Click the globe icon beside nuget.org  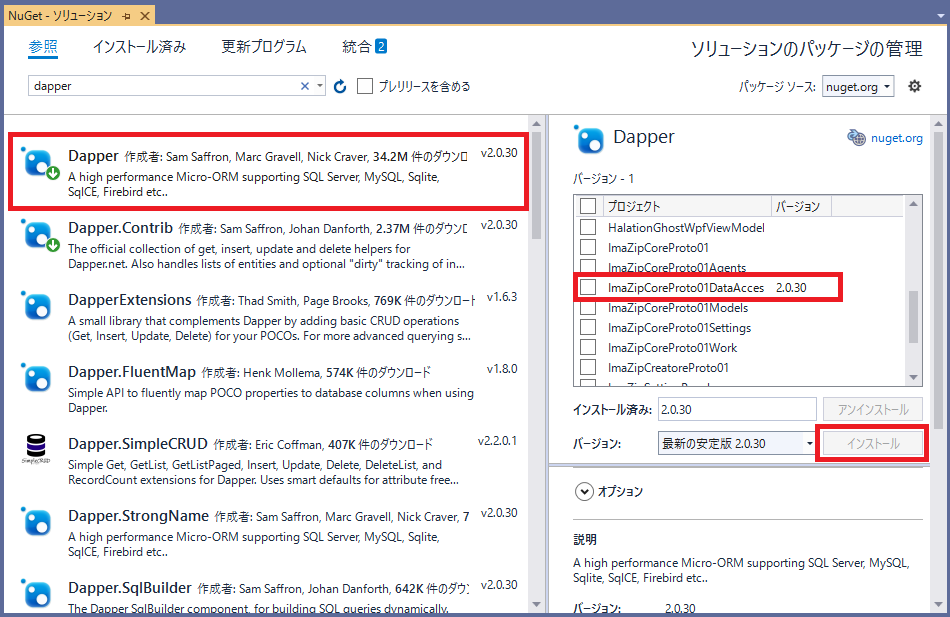tap(856, 138)
